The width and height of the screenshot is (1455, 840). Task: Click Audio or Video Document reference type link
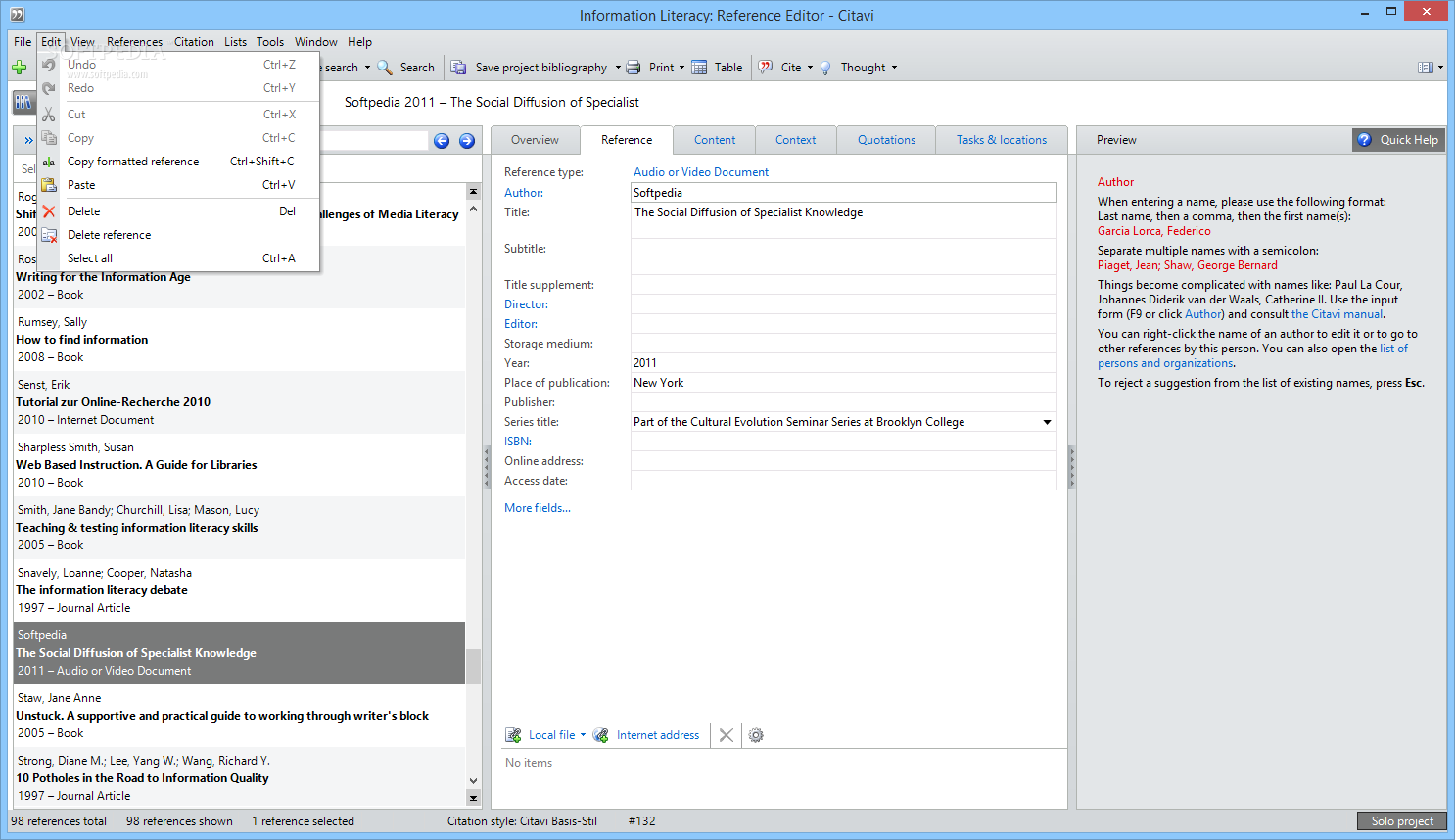pyautogui.click(x=701, y=172)
